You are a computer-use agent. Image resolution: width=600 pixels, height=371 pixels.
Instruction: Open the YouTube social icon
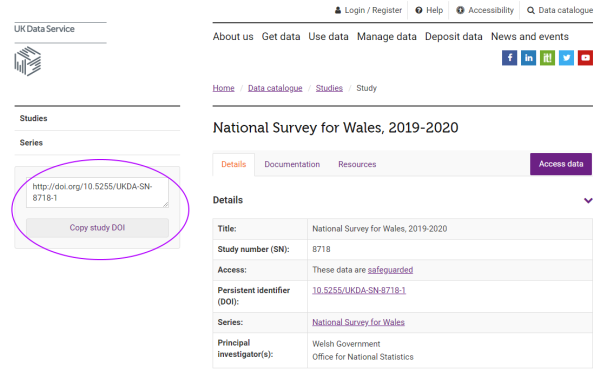click(x=585, y=58)
